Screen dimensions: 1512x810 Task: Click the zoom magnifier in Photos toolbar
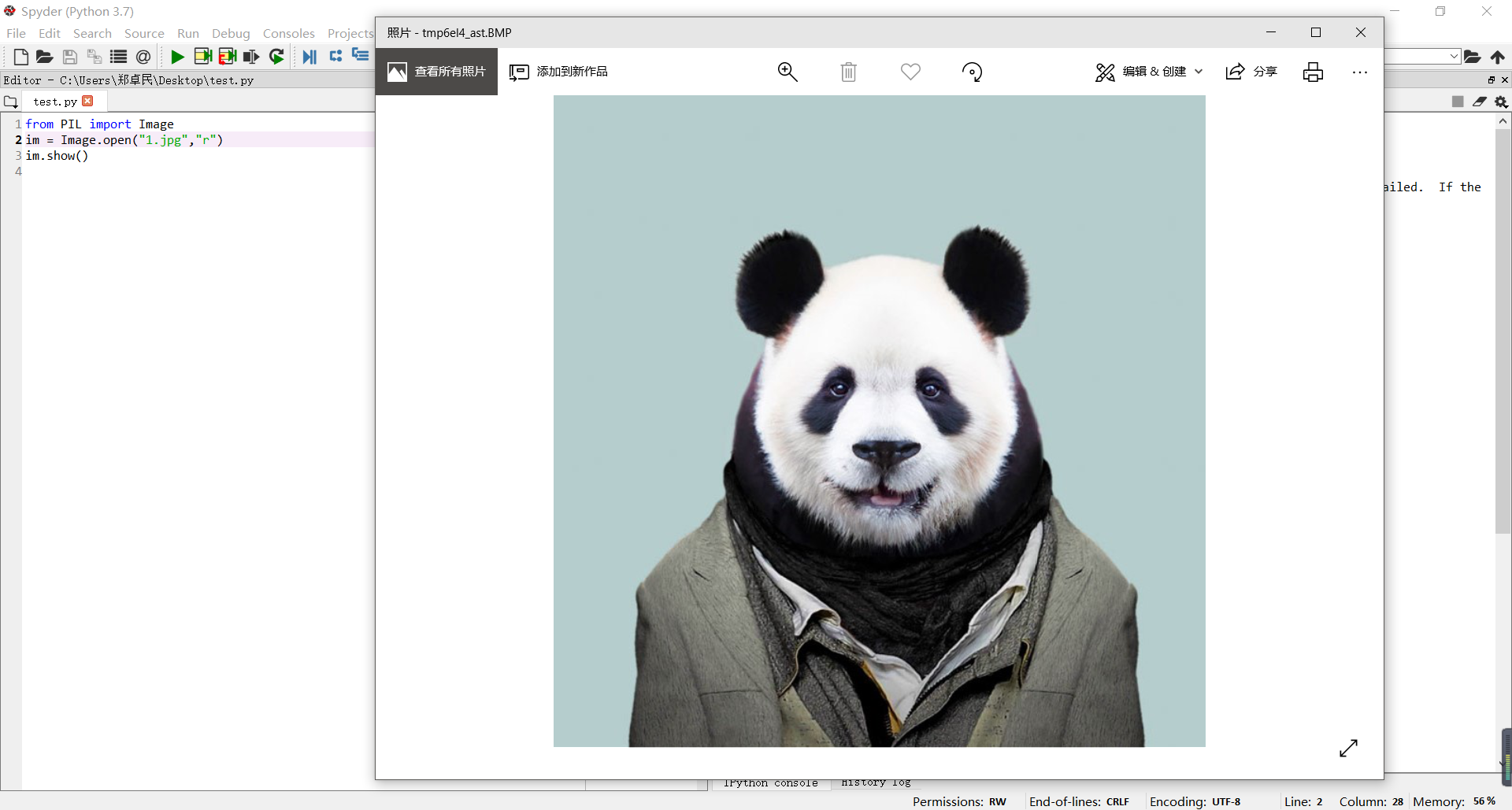787,72
